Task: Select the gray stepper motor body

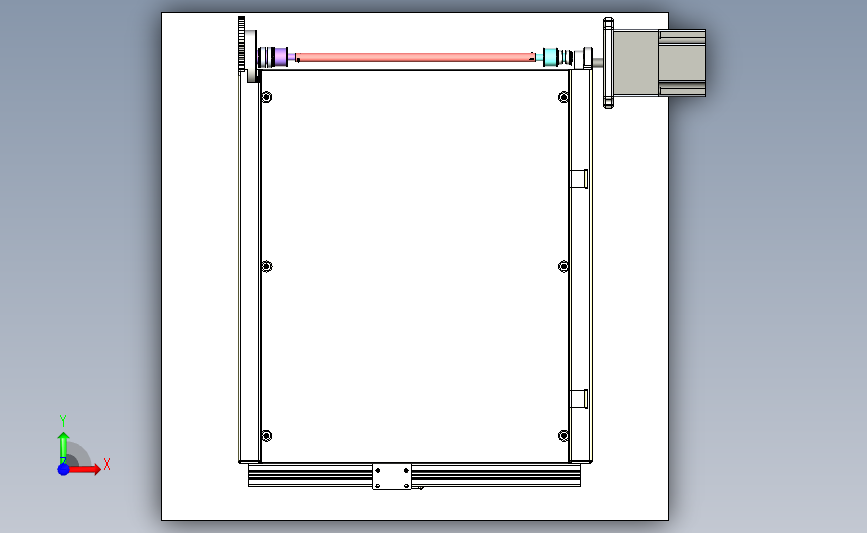Action: 659,63
